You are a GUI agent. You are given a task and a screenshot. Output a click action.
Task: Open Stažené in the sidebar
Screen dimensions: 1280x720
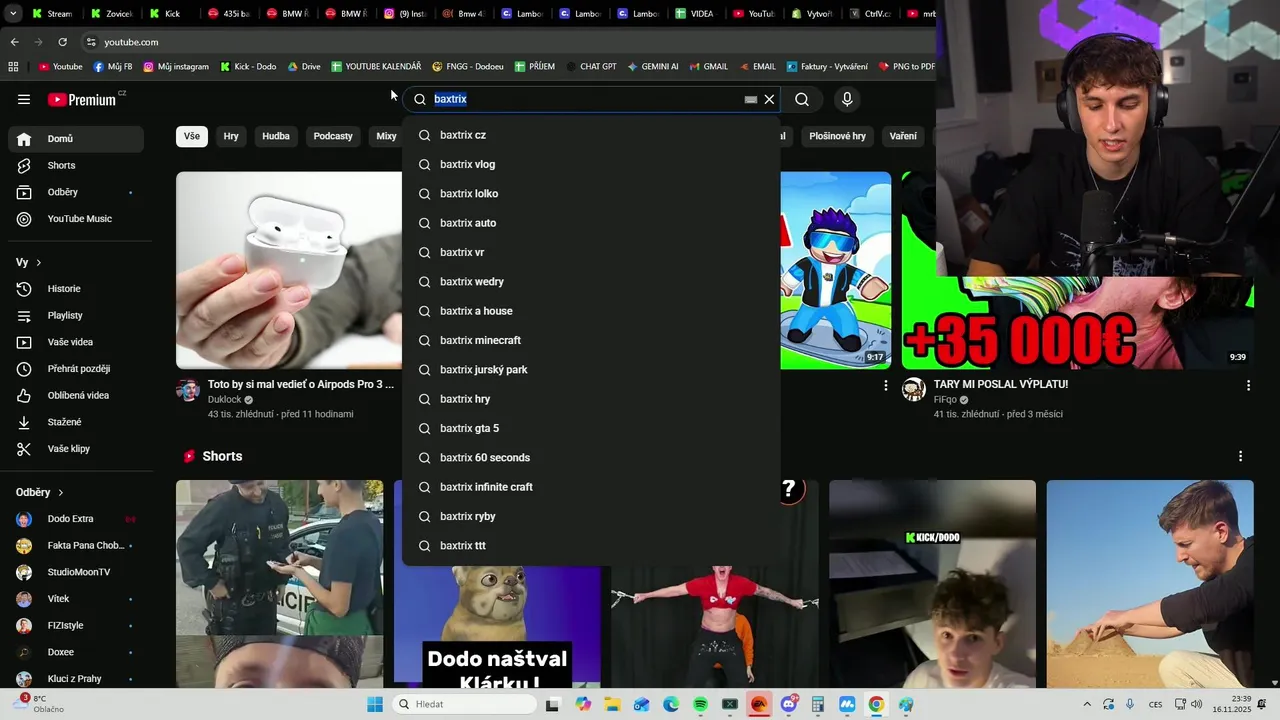pos(76,422)
